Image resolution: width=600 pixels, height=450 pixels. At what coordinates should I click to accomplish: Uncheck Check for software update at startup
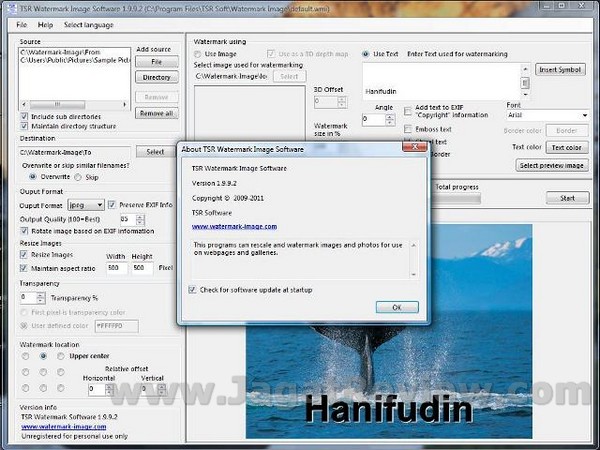193,290
